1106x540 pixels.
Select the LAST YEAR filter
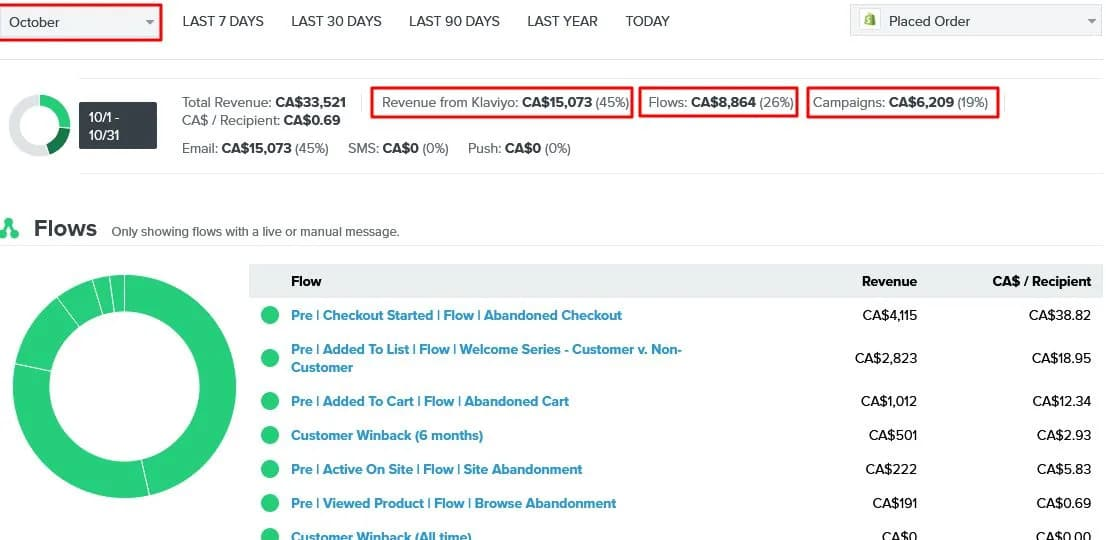pyautogui.click(x=562, y=21)
